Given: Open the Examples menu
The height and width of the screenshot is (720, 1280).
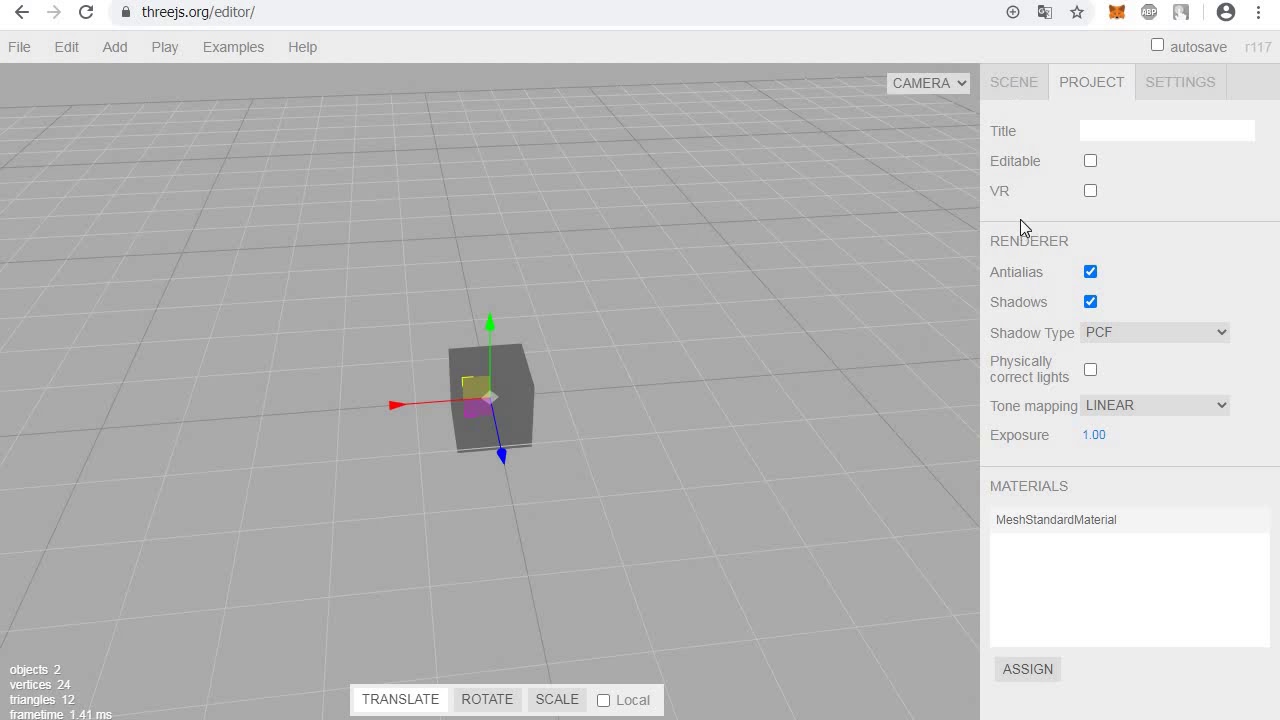Looking at the screenshot, I should pyautogui.click(x=233, y=47).
